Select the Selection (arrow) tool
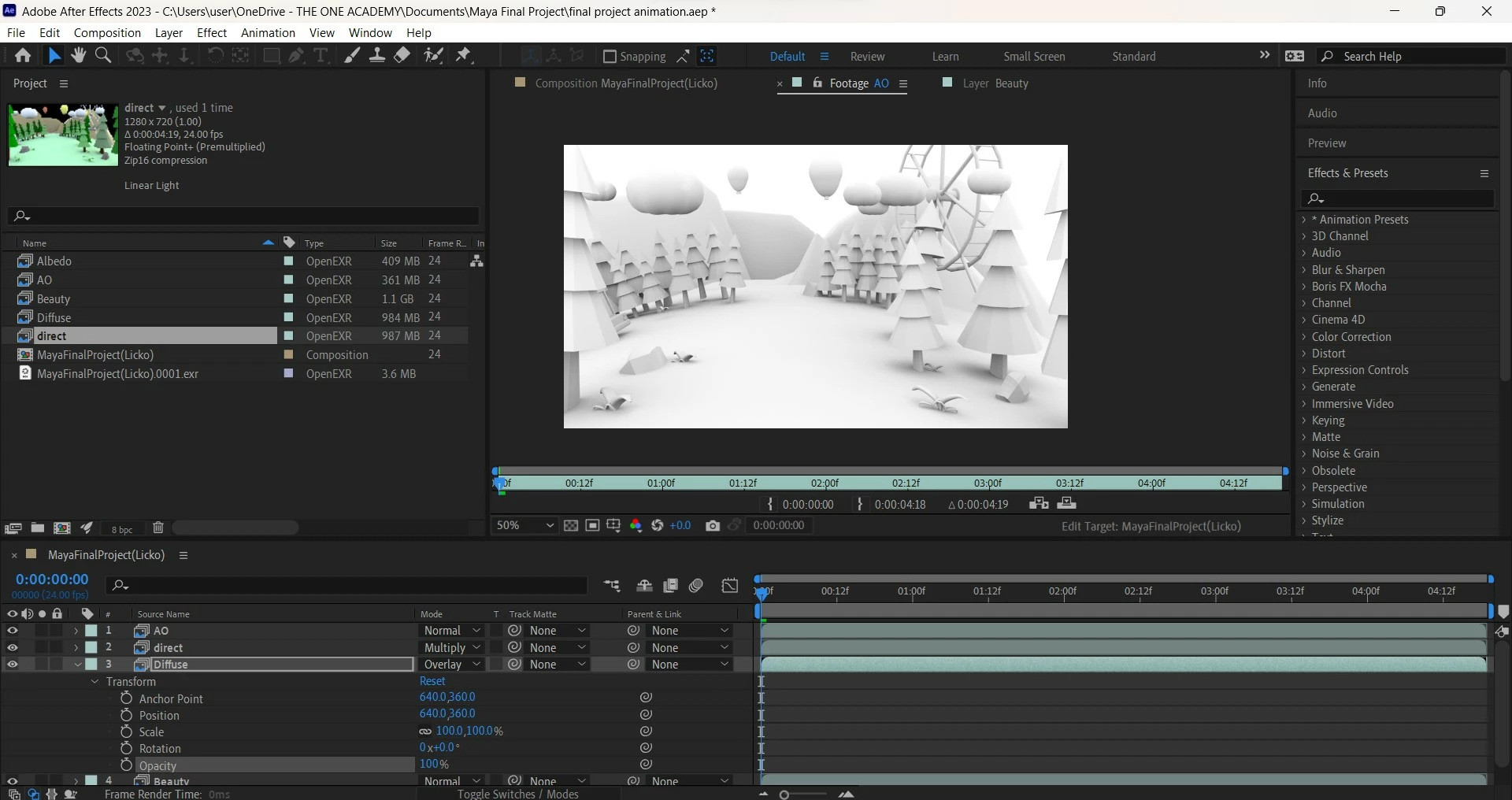The image size is (1512, 800). [54, 56]
